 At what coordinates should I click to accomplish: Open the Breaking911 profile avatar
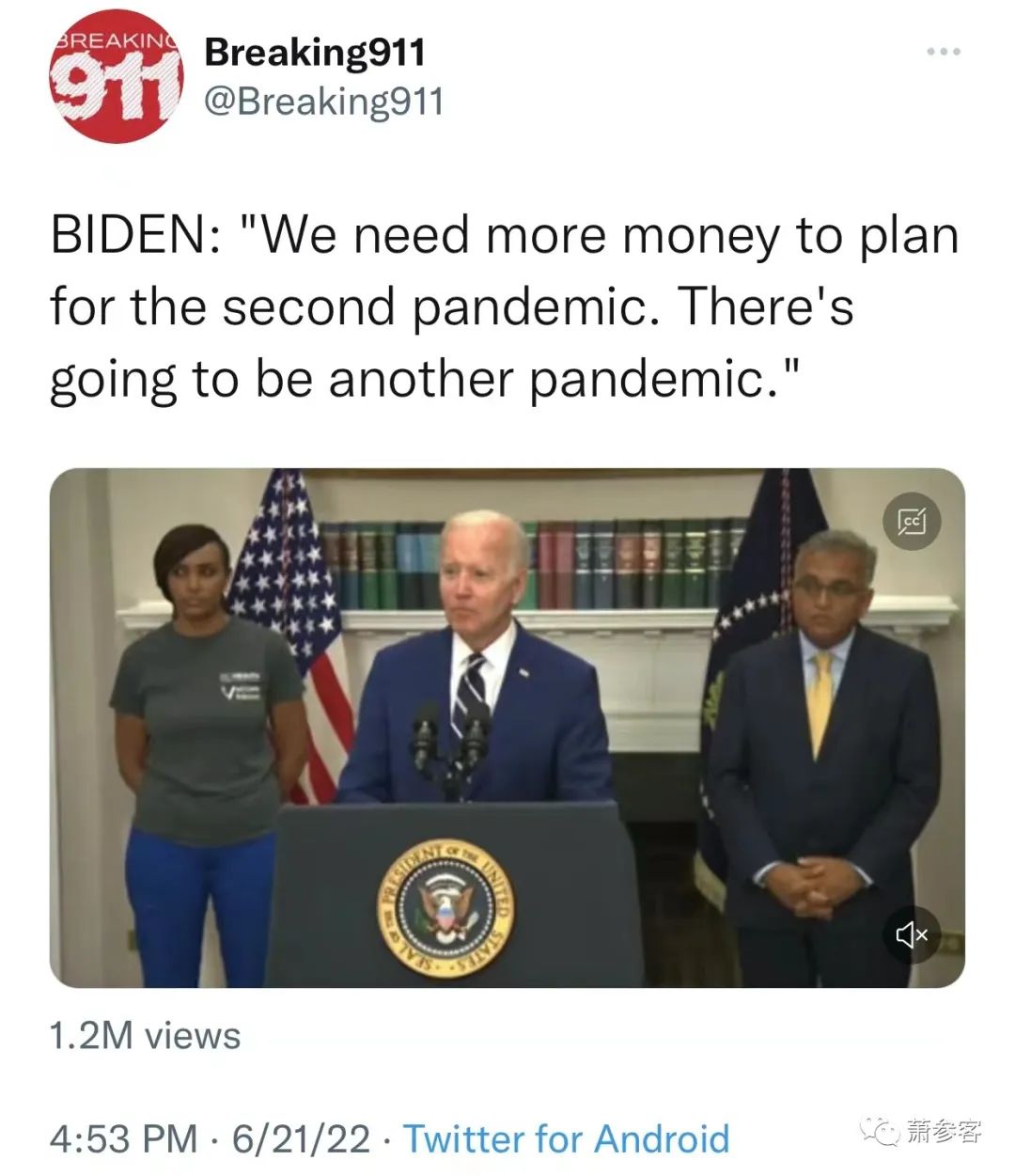tap(117, 77)
